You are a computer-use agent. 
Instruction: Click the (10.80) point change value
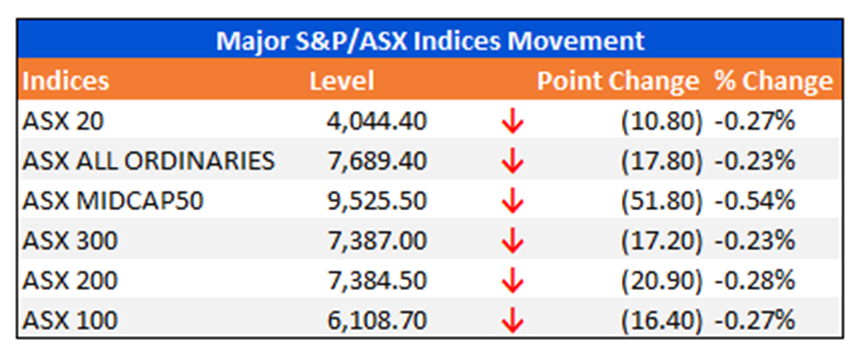[661, 122]
